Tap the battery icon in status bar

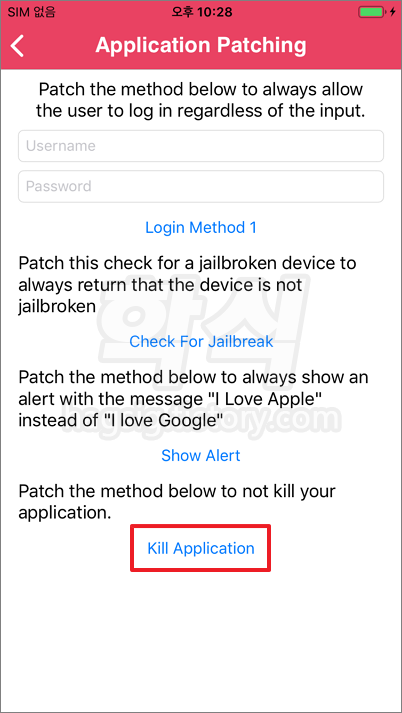(372, 12)
